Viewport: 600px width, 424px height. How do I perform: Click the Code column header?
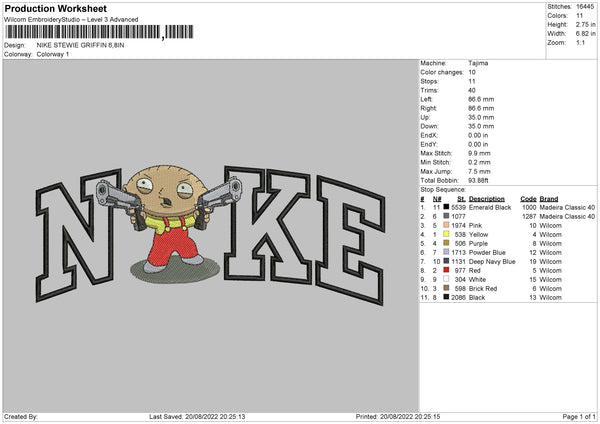(x=528, y=199)
